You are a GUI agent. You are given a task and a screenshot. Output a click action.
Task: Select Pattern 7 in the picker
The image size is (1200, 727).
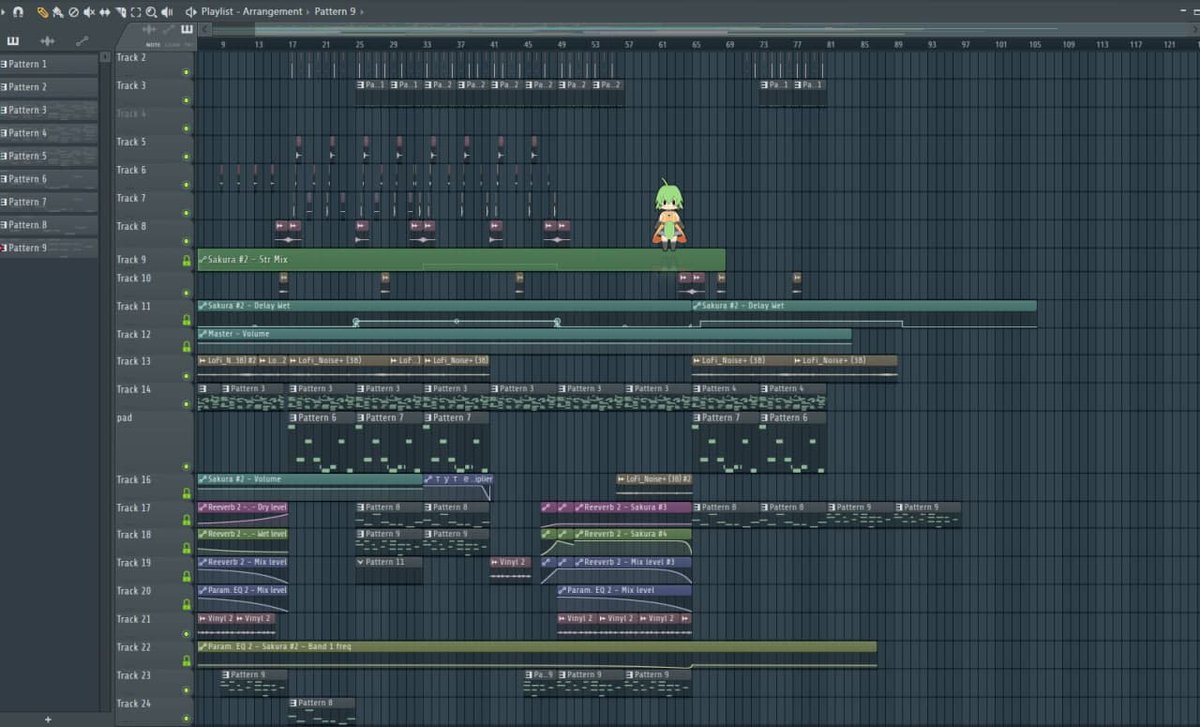(49, 202)
